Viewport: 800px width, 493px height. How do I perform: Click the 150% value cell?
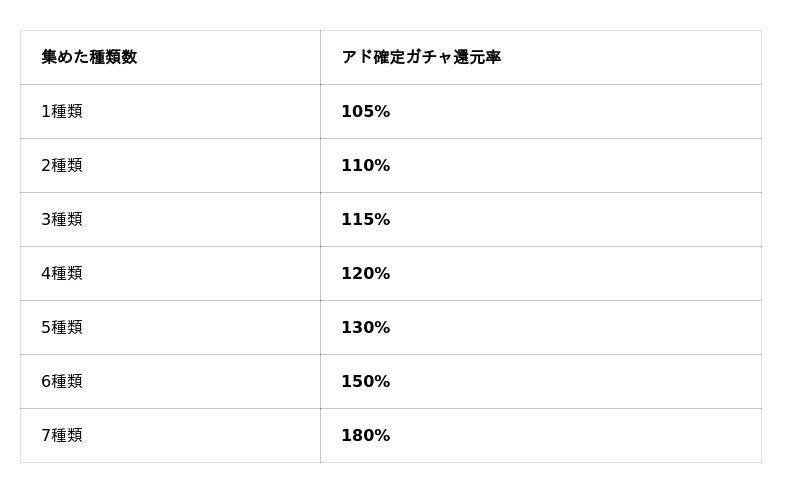click(366, 382)
